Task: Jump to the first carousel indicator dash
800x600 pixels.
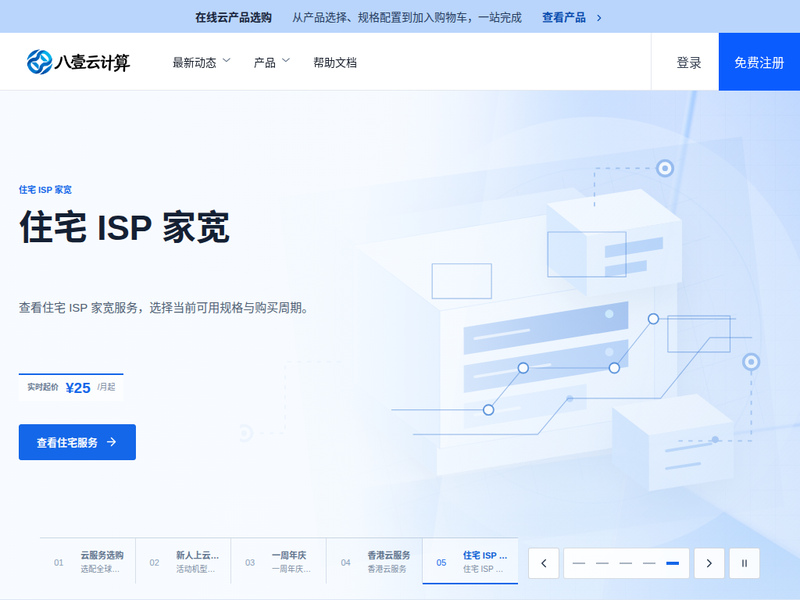Action: (579, 563)
